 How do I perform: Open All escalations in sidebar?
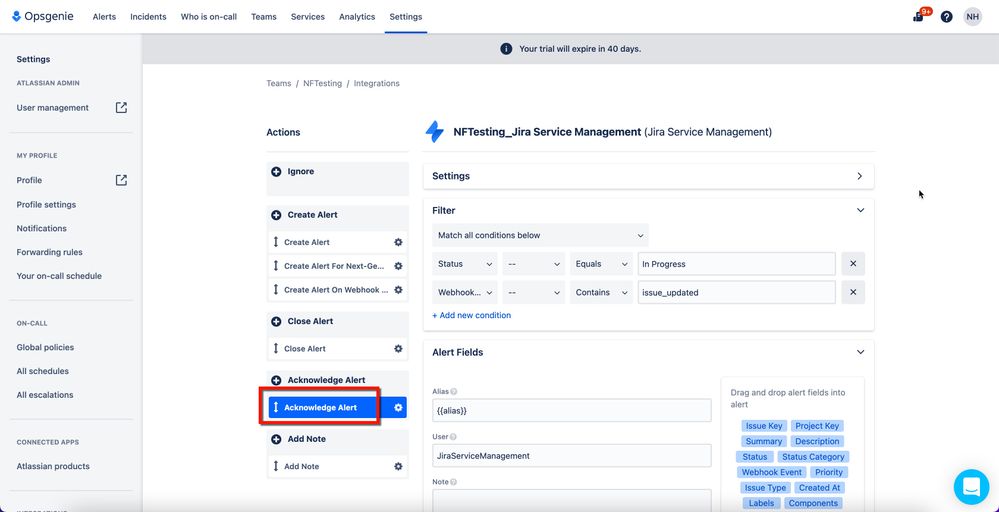(x=45, y=395)
